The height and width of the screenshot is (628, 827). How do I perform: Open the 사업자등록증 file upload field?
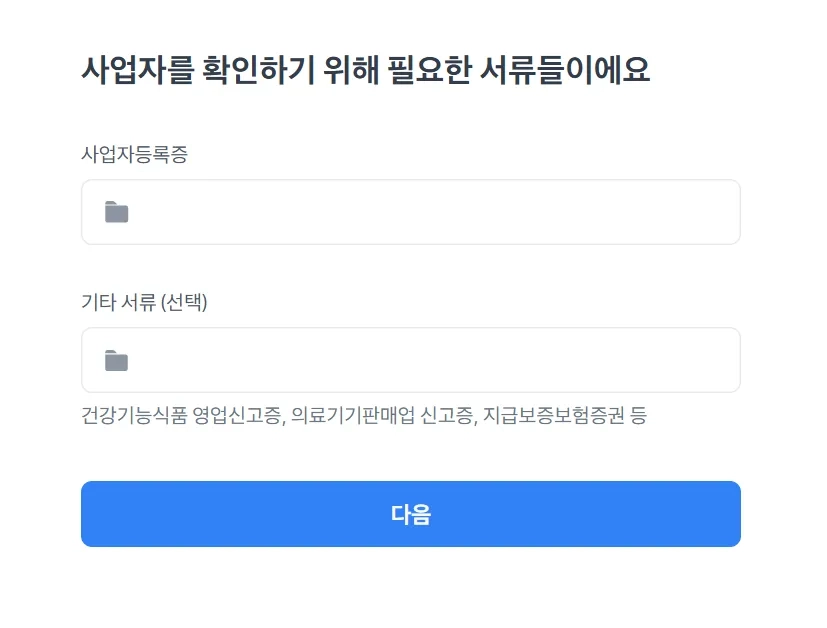point(411,212)
